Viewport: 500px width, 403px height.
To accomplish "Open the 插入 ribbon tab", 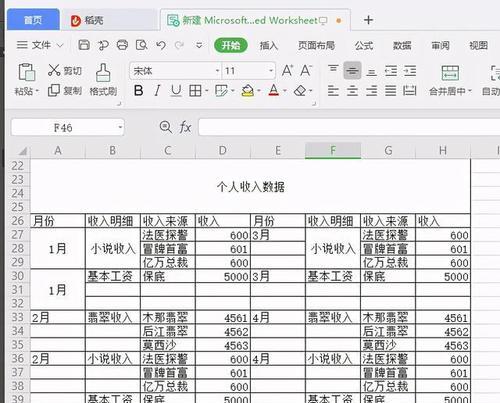I will pos(269,45).
